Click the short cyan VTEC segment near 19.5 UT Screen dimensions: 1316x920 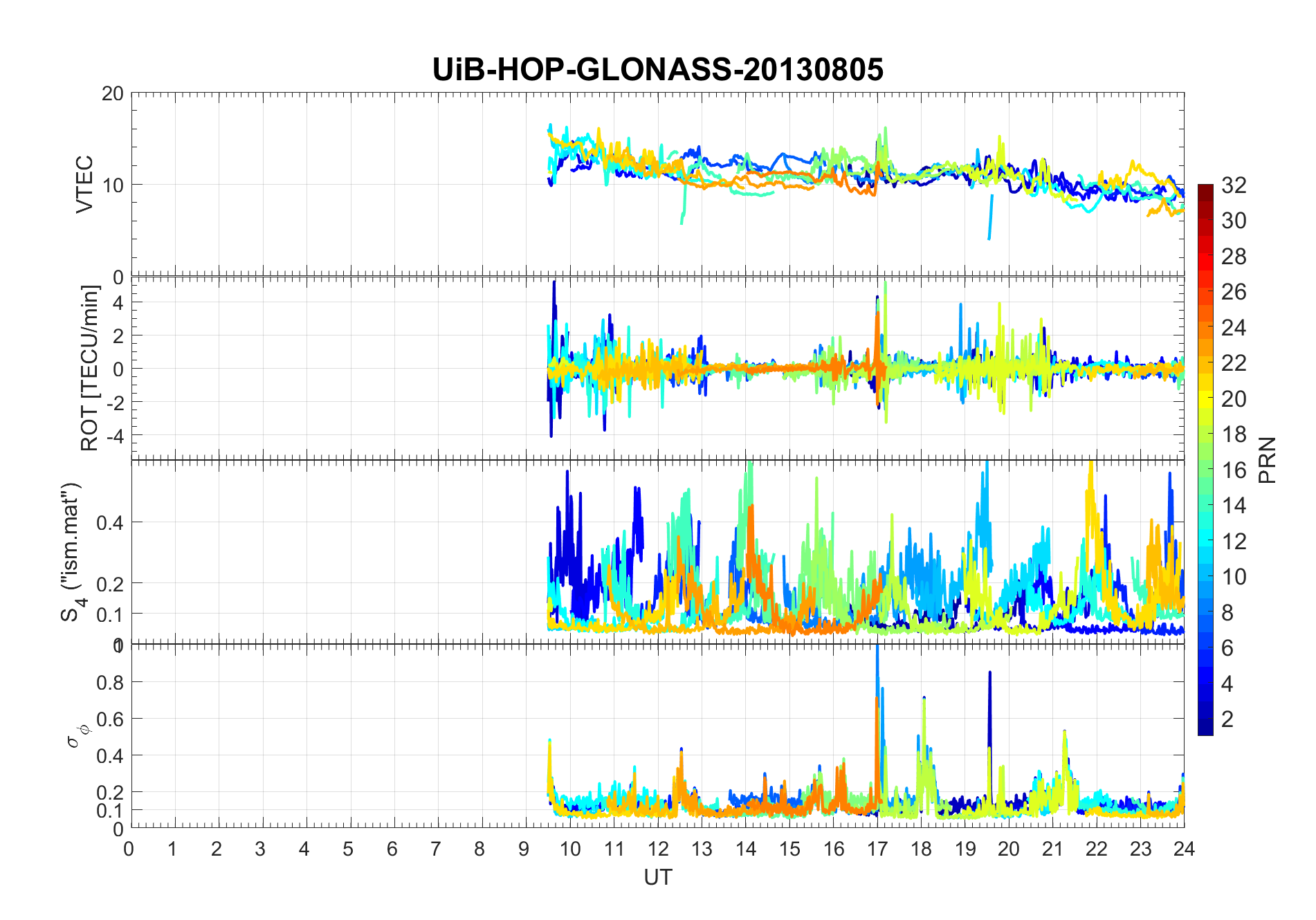point(990,217)
